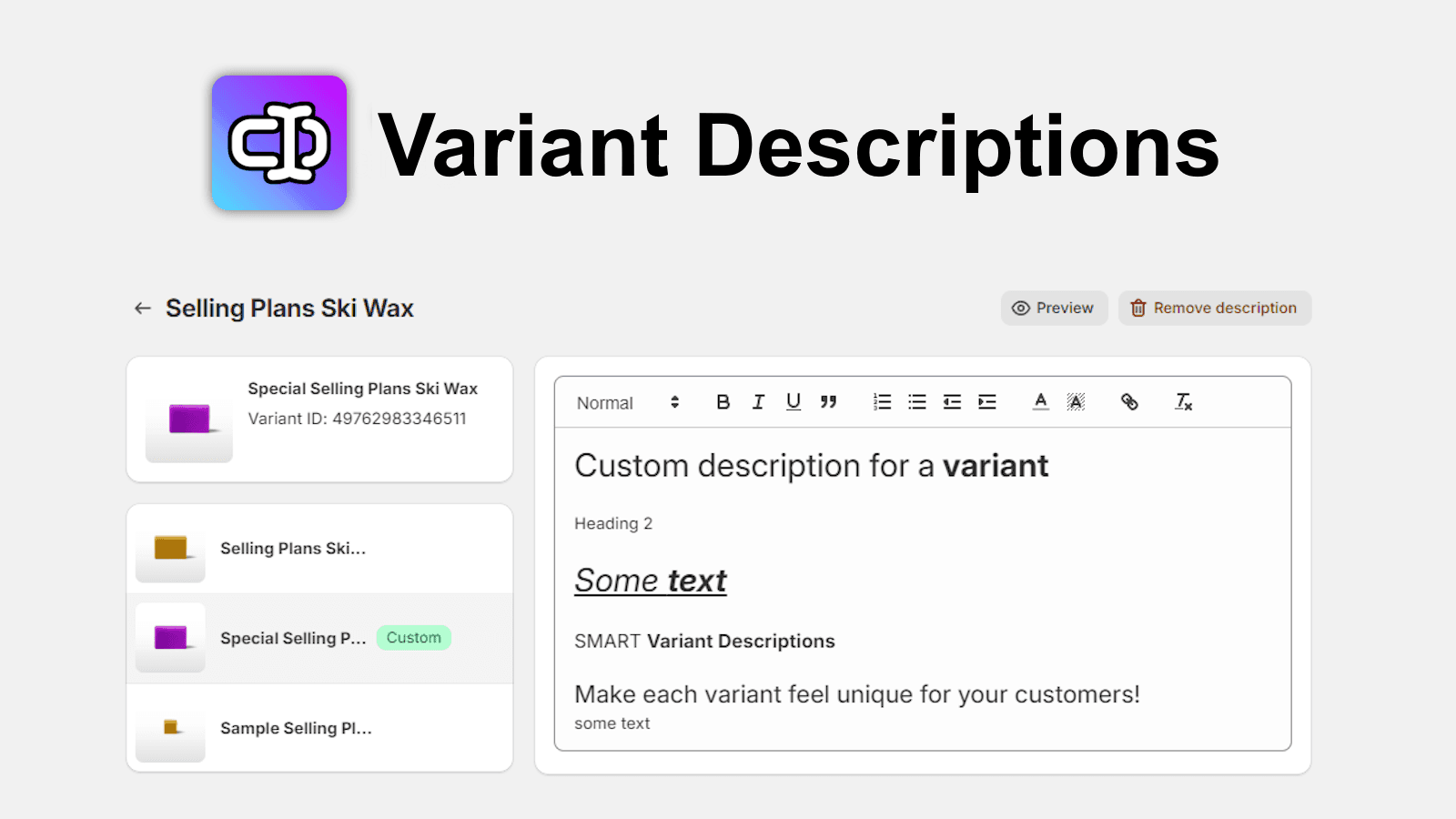Insert a hyperlink in the description
This screenshot has width=1456, height=819.
(1129, 401)
